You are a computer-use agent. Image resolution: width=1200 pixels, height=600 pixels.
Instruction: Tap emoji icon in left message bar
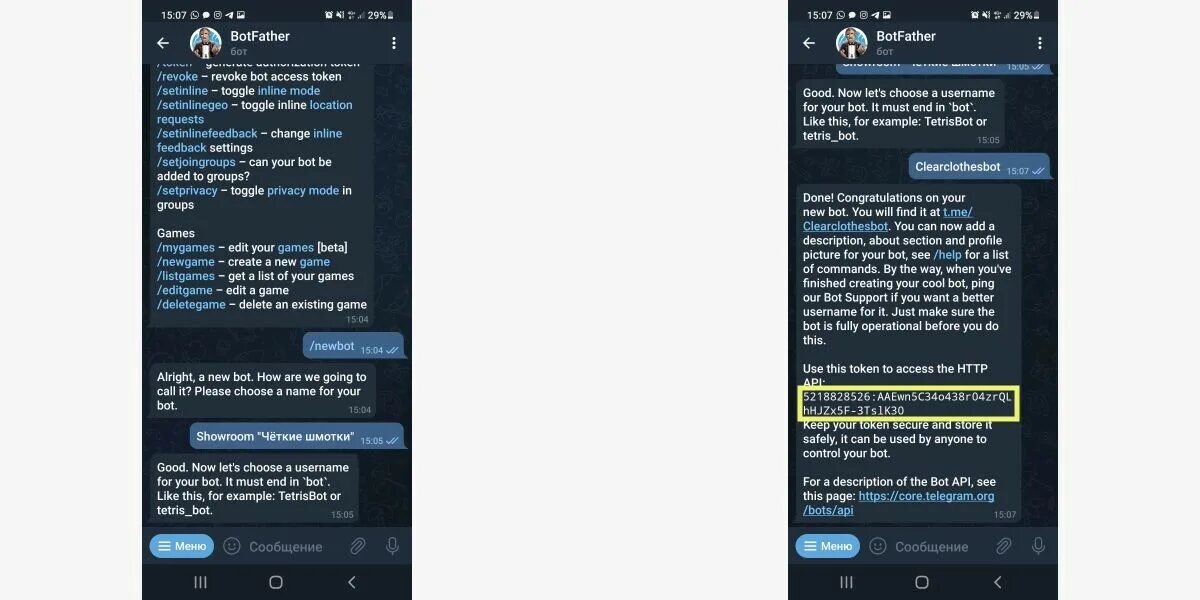(232, 546)
